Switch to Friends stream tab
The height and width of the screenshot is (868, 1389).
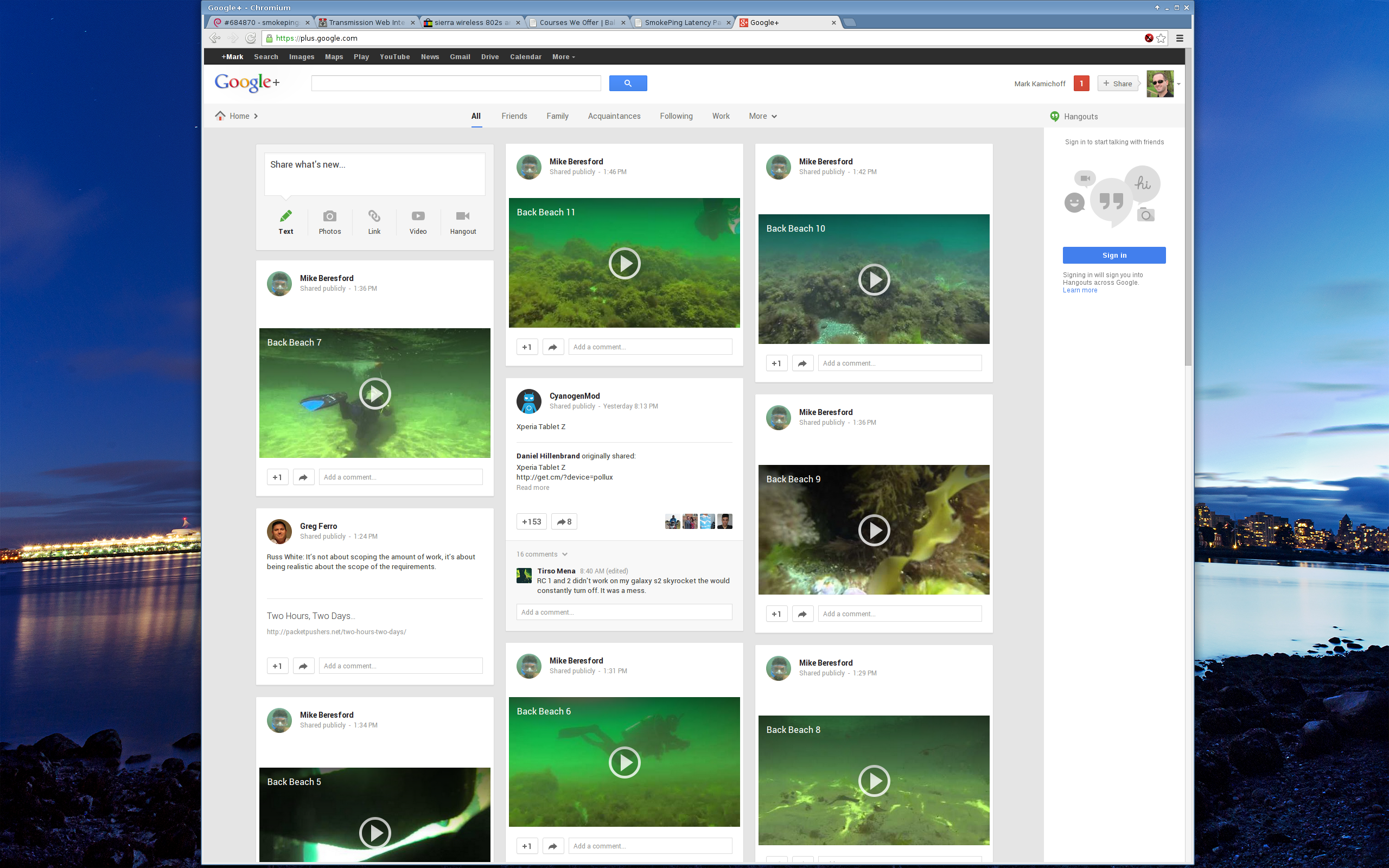514,116
